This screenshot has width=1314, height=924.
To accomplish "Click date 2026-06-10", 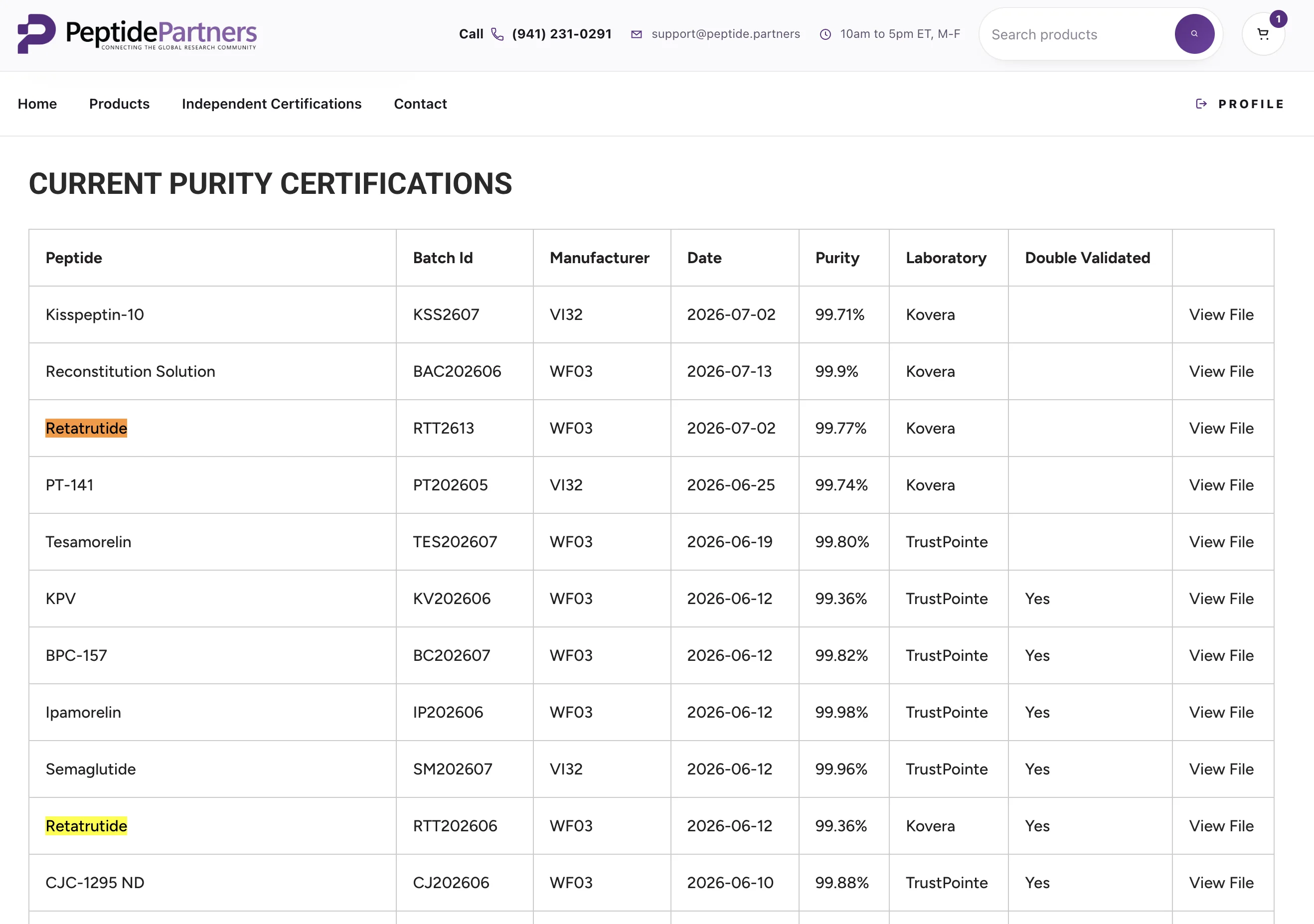I will tap(730, 882).
